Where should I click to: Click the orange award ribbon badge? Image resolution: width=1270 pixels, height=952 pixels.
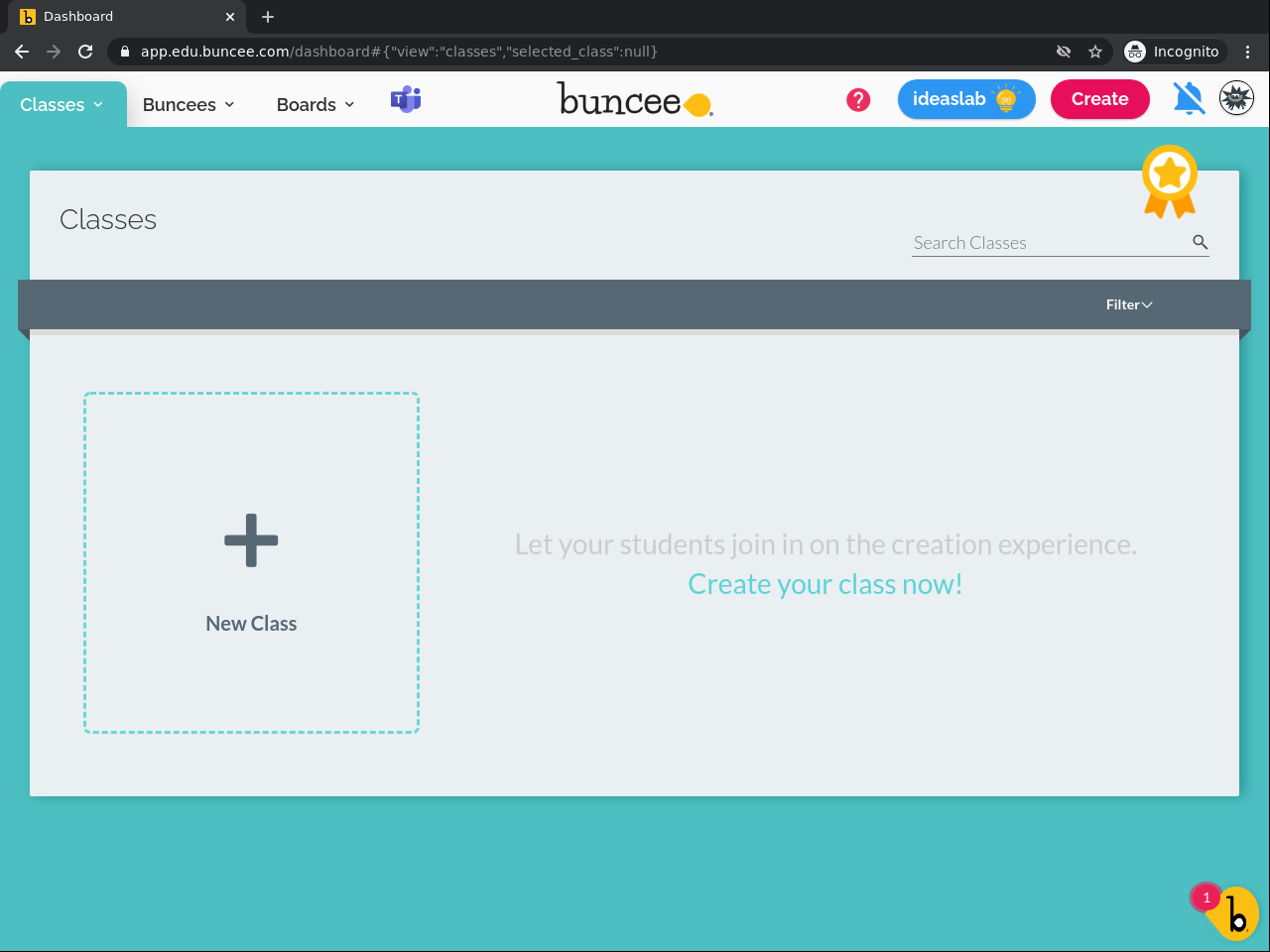(1170, 180)
